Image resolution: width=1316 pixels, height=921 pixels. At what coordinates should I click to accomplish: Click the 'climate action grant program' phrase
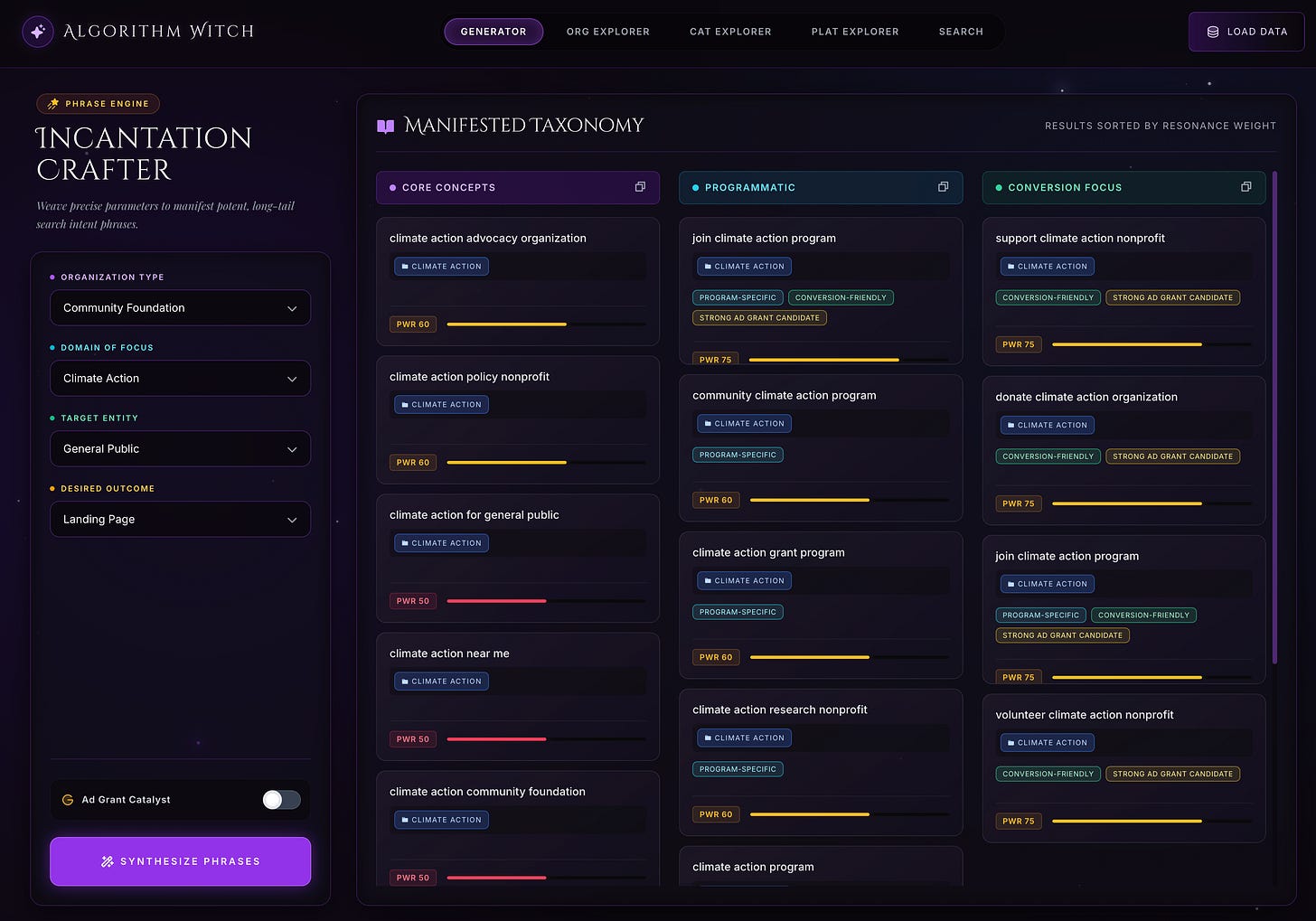(x=768, y=553)
